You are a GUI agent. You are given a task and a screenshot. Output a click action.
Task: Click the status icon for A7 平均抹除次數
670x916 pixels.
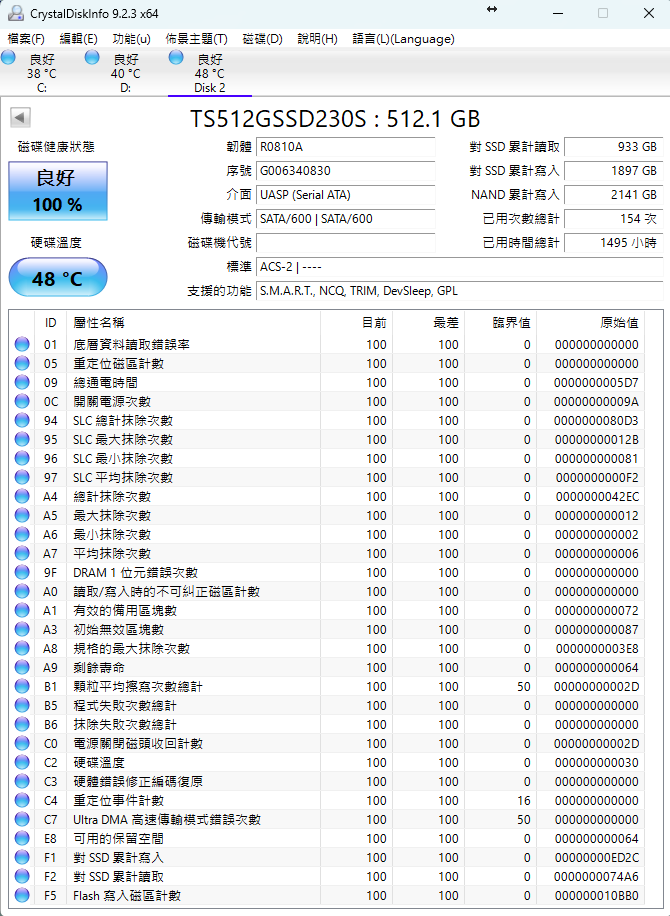point(22,553)
